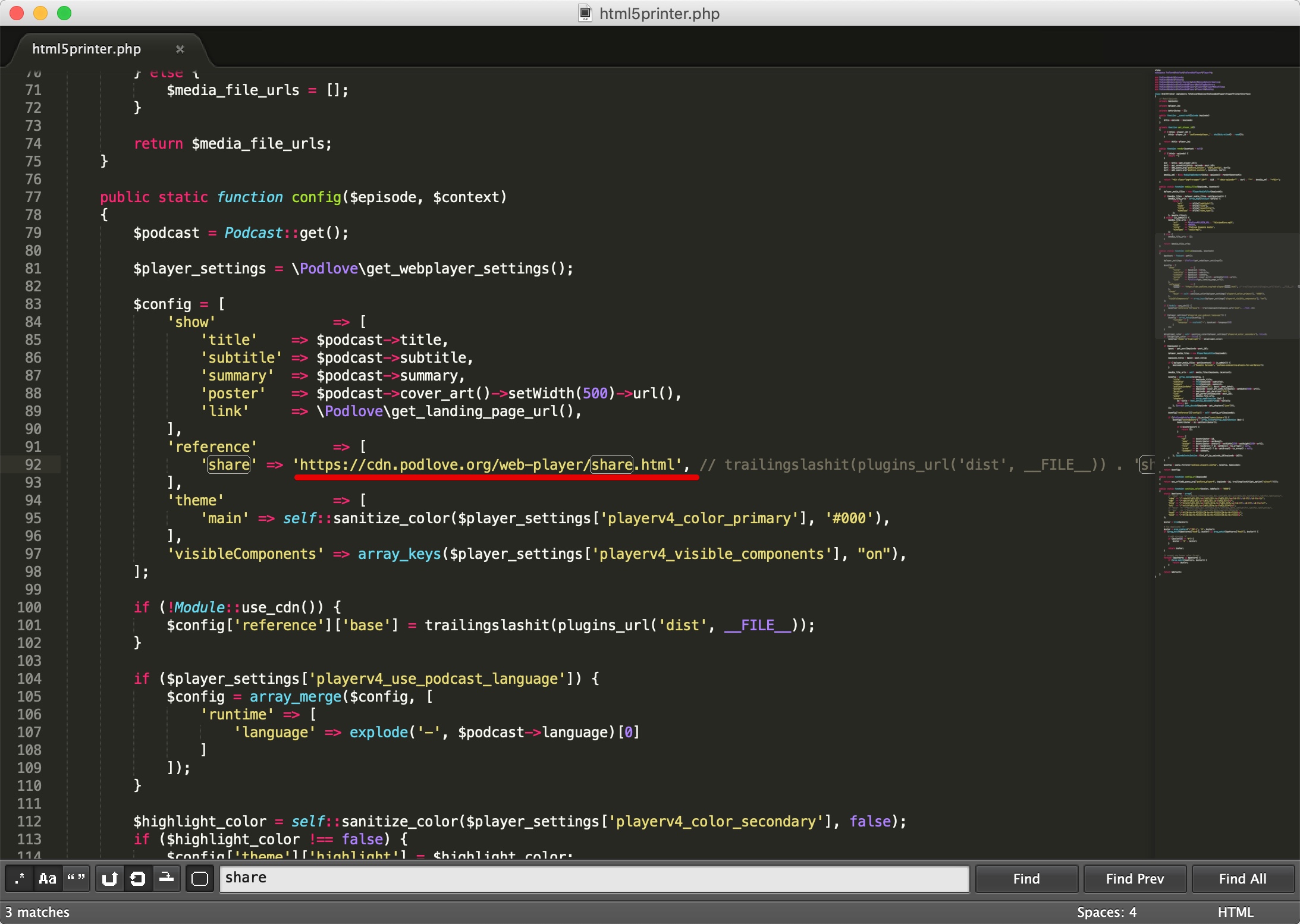Click the Find Prev button
Image resolution: width=1300 pixels, height=924 pixels.
click(1135, 879)
